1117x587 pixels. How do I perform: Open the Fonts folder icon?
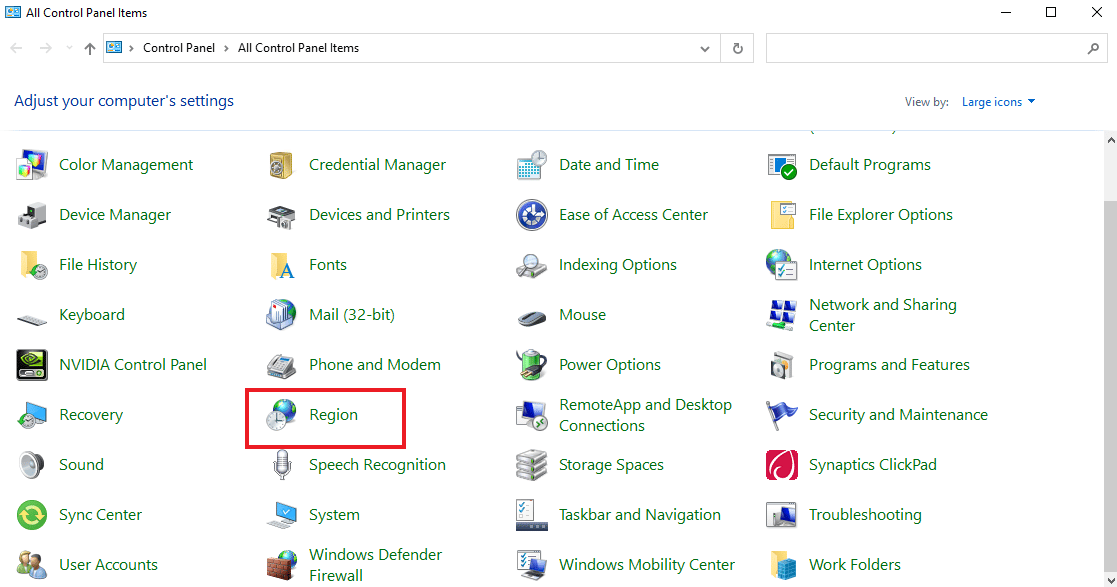click(282, 265)
